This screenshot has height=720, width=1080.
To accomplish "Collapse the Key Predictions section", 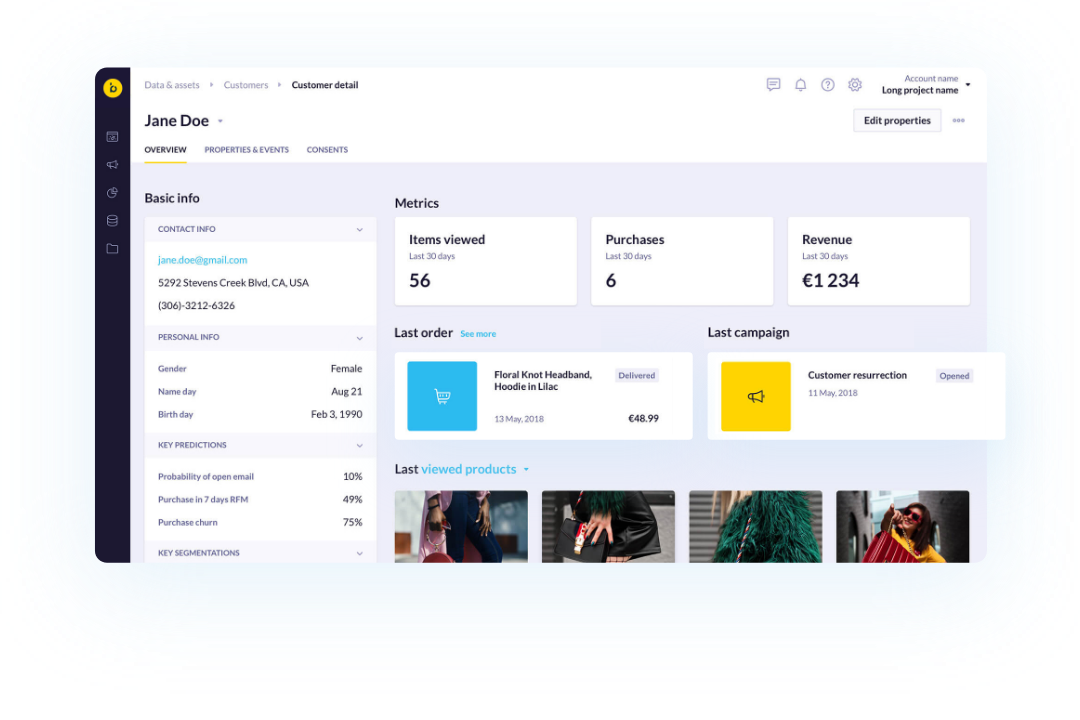I will [359, 446].
